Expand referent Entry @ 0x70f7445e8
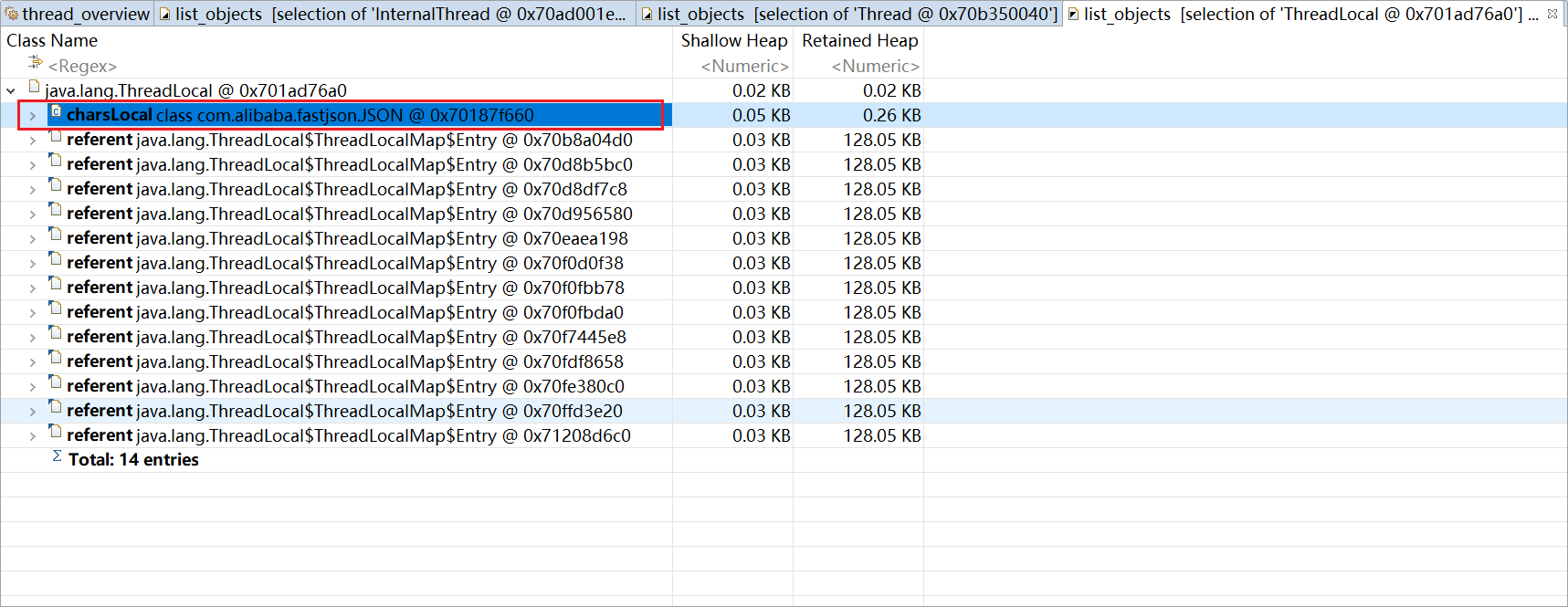 point(33,338)
